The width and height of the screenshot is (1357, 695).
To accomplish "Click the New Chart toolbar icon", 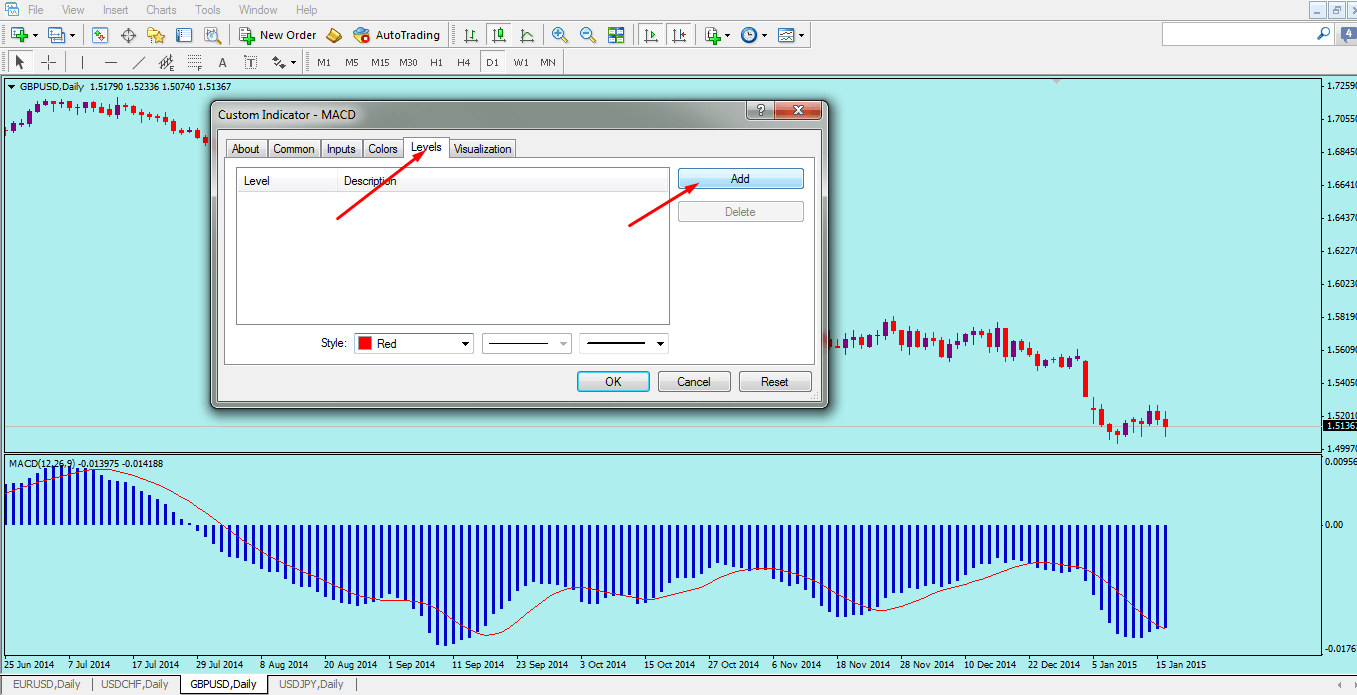I will tap(19, 35).
